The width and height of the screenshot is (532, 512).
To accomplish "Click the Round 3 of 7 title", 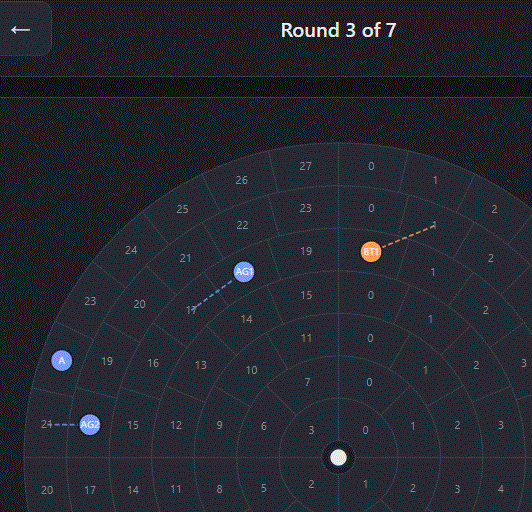I will [338, 30].
